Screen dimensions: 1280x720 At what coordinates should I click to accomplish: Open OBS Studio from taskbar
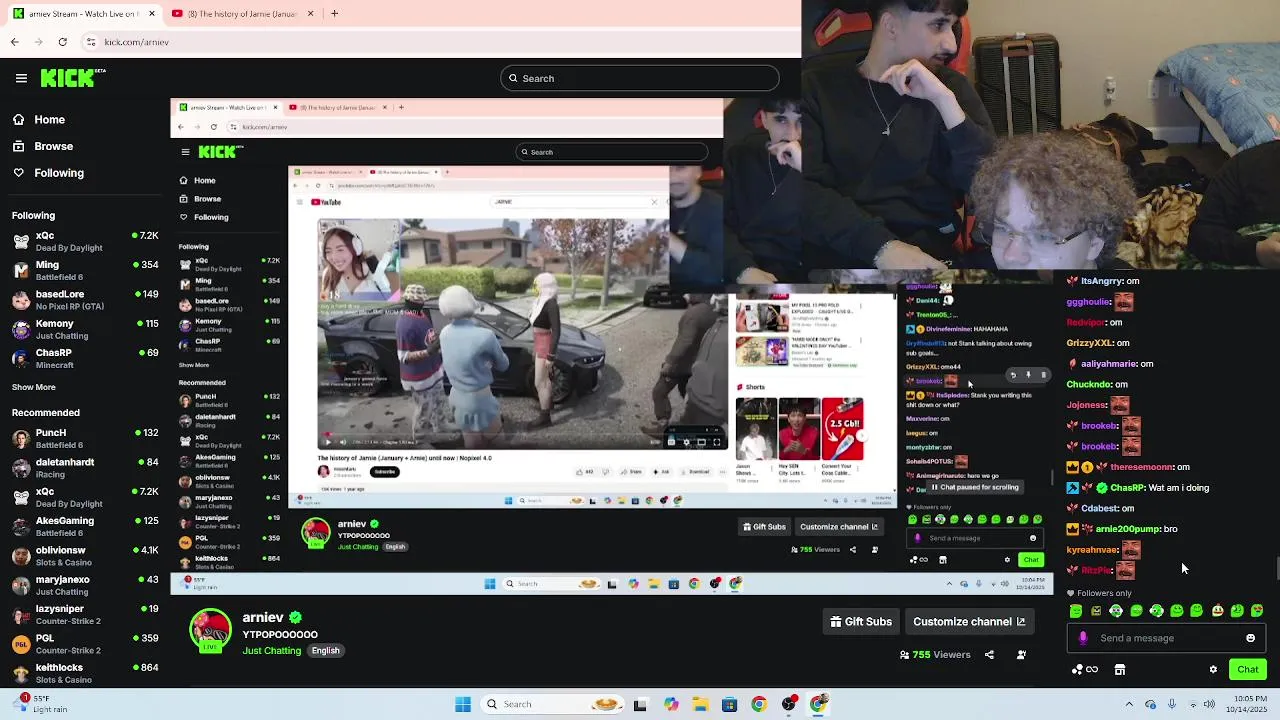point(789,704)
